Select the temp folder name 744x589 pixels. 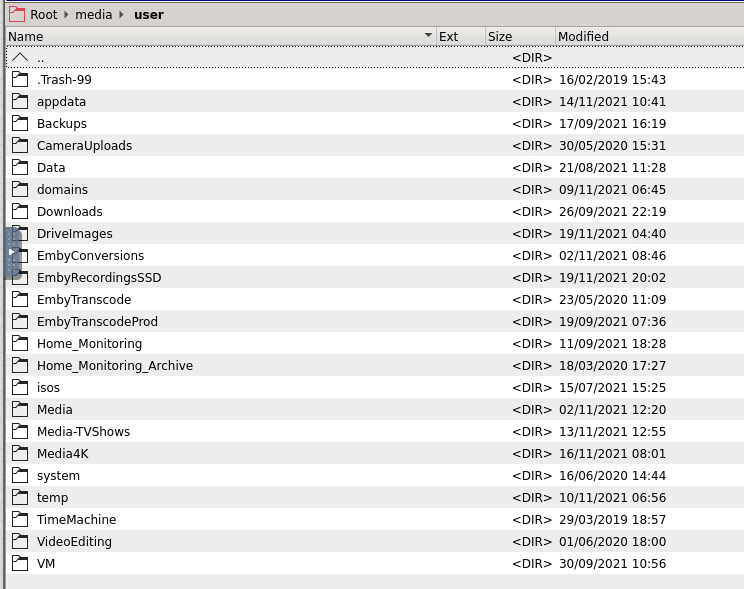pos(53,497)
